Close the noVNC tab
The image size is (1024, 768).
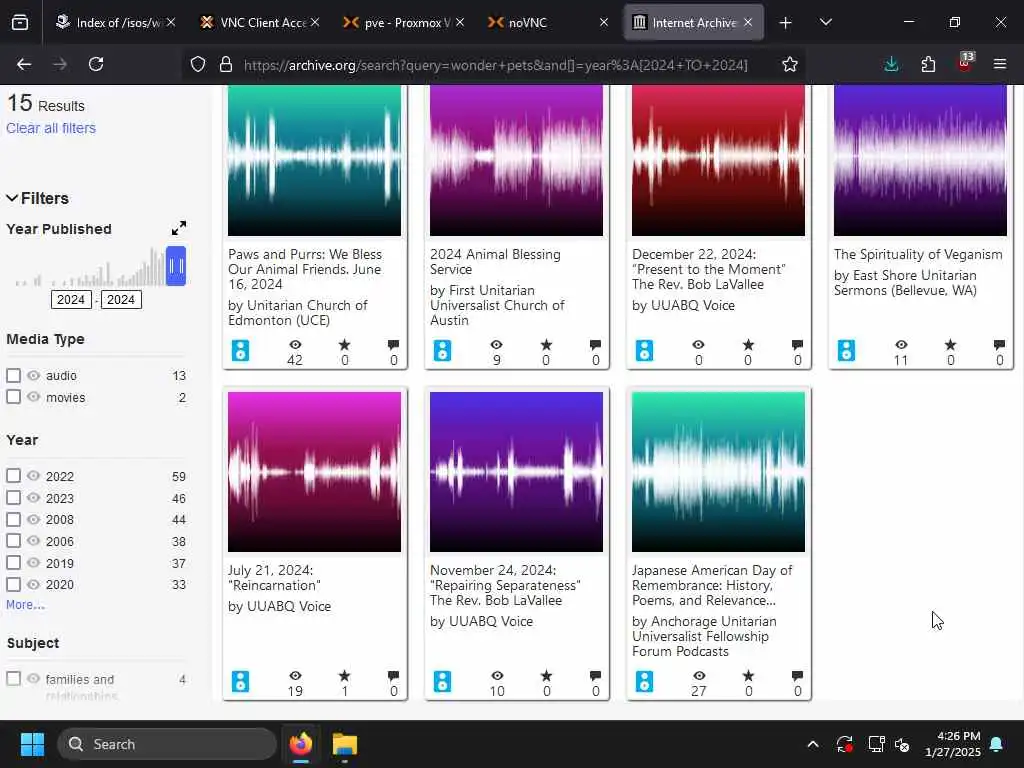pyautogui.click(x=604, y=23)
